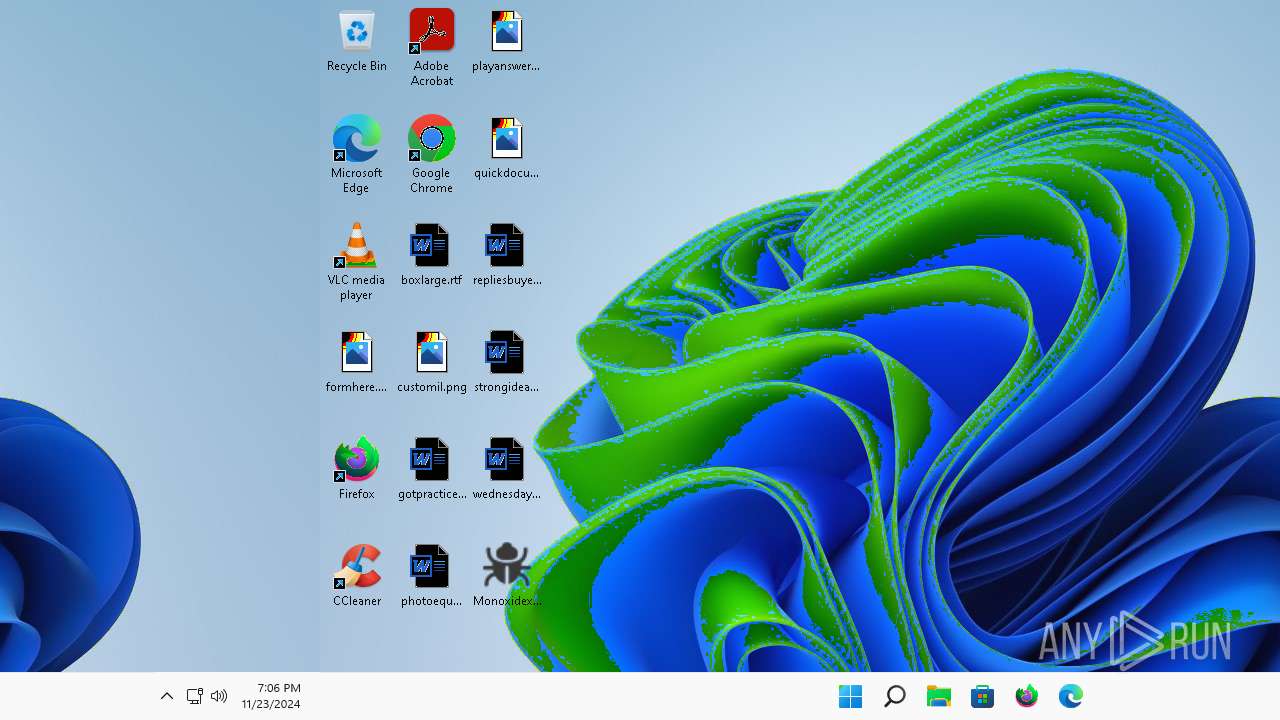Select the wednesday document icon
The image size is (1280, 720).
click(506, 469)
